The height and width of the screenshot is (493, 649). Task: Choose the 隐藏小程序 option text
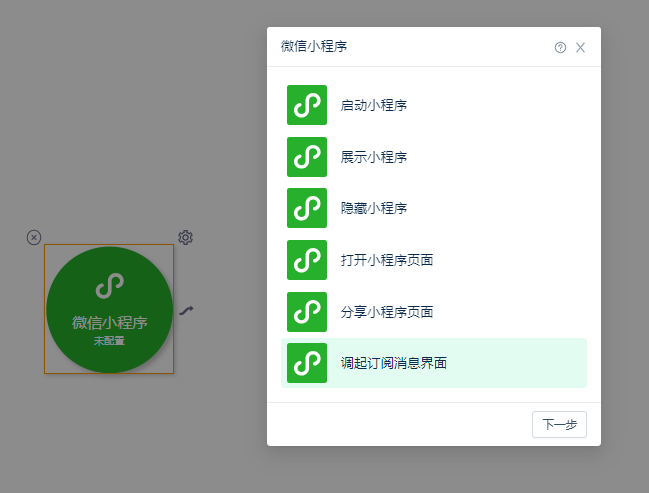tap(374, 208)
